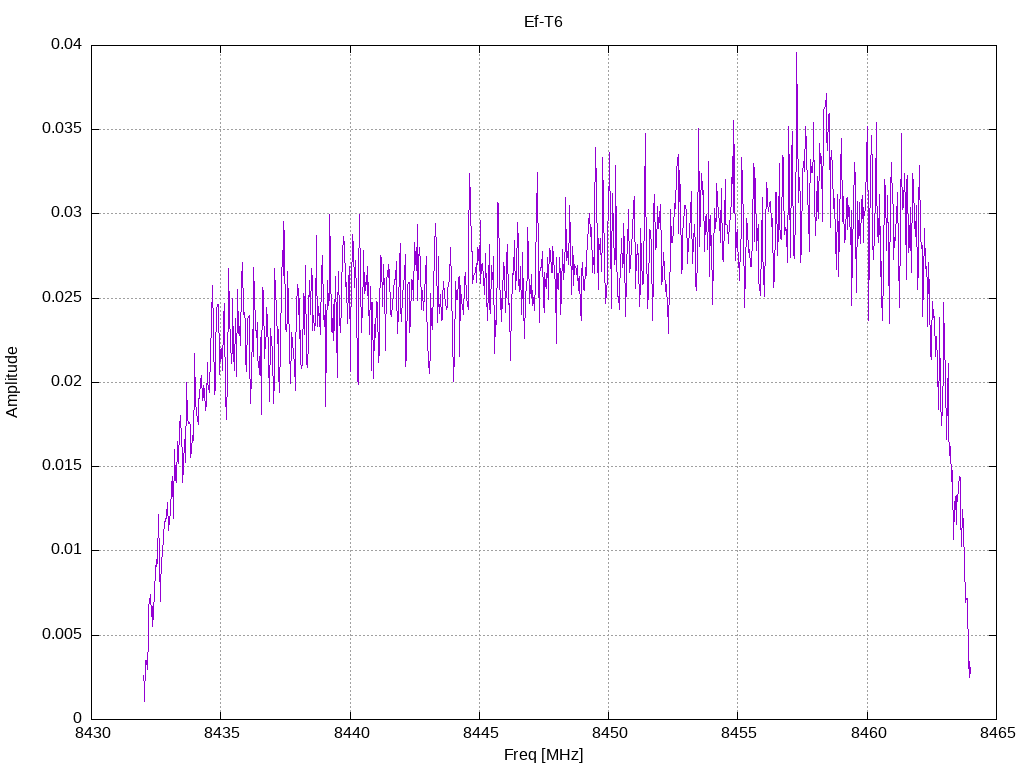Click the x-axis tick label 8465
Viewport: 1024px width, 768px height.
pos(997,733)
